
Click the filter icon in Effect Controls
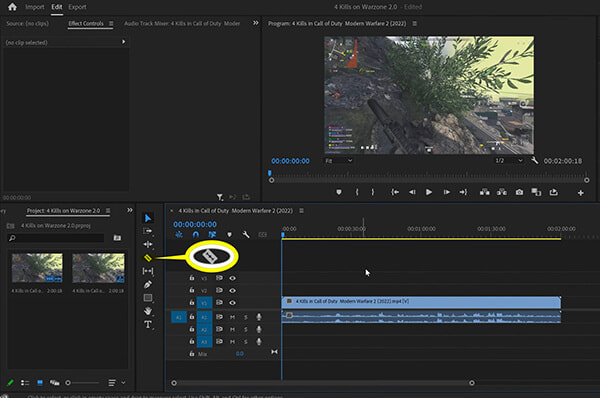220,197
